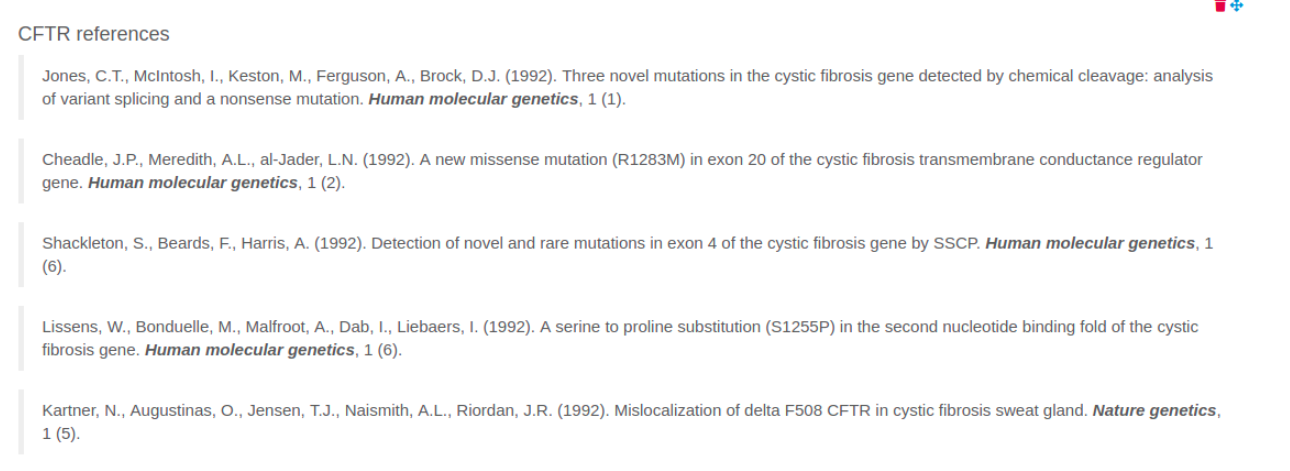The height and width of the screenshot is (471, 1290).
Task: Click the Nature genetics journal name
Action: click(1154, 411)
